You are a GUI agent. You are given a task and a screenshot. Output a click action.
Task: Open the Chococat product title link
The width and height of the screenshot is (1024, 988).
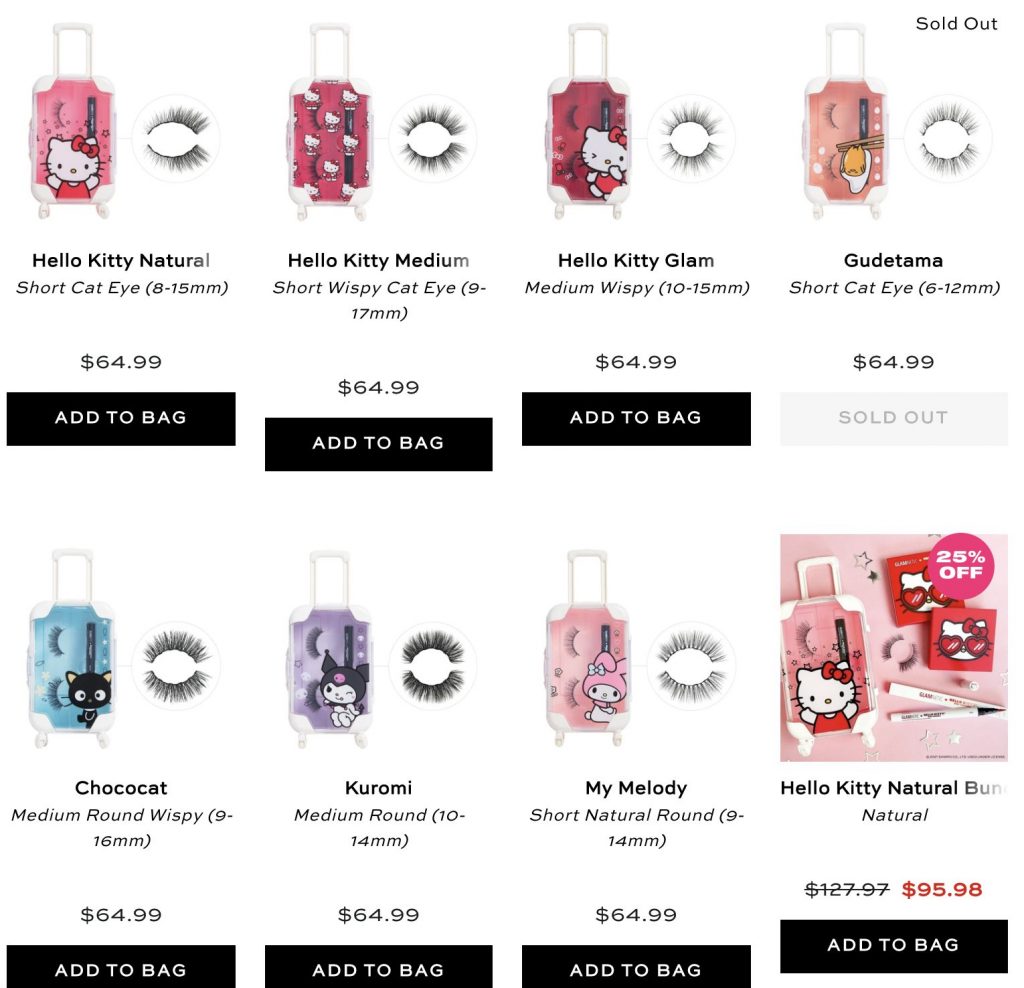click(x=121, y=788)
